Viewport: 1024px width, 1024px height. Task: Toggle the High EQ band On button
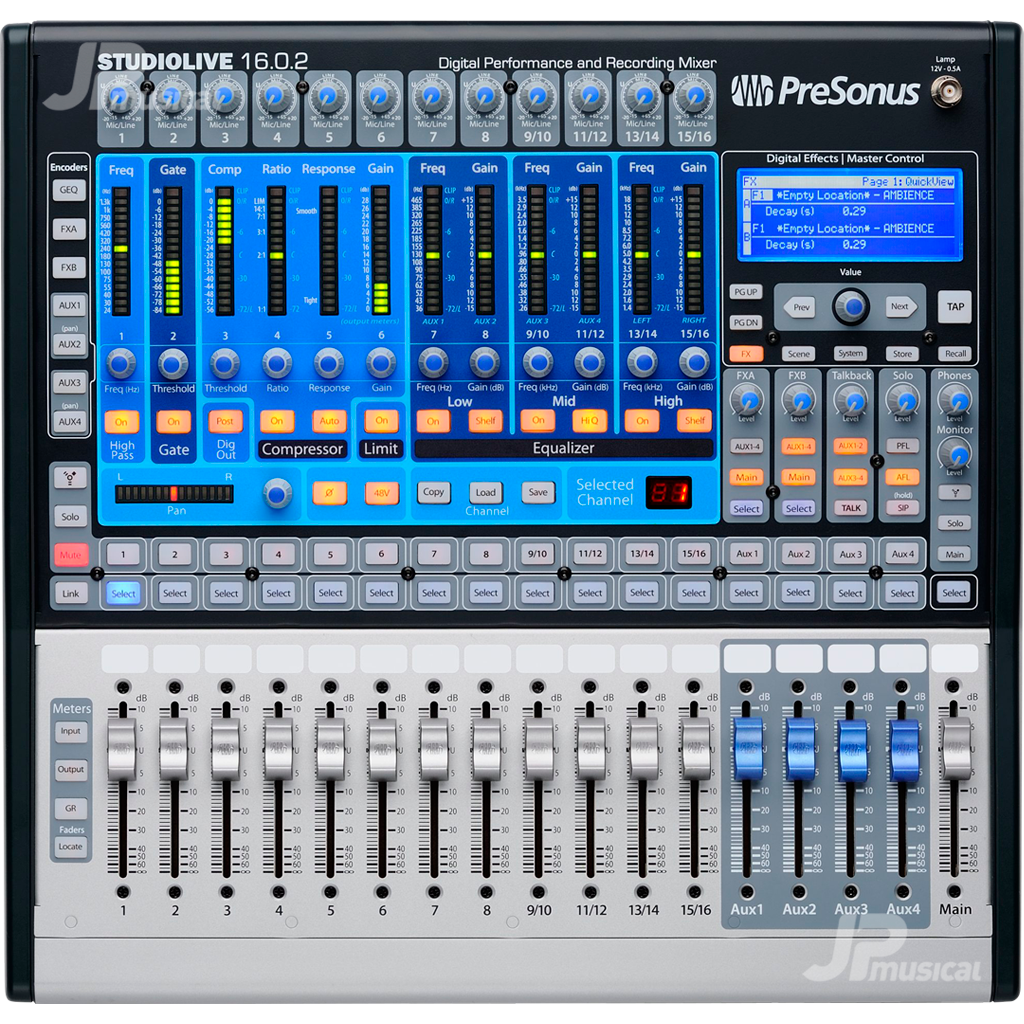click(x=642, y=421)
